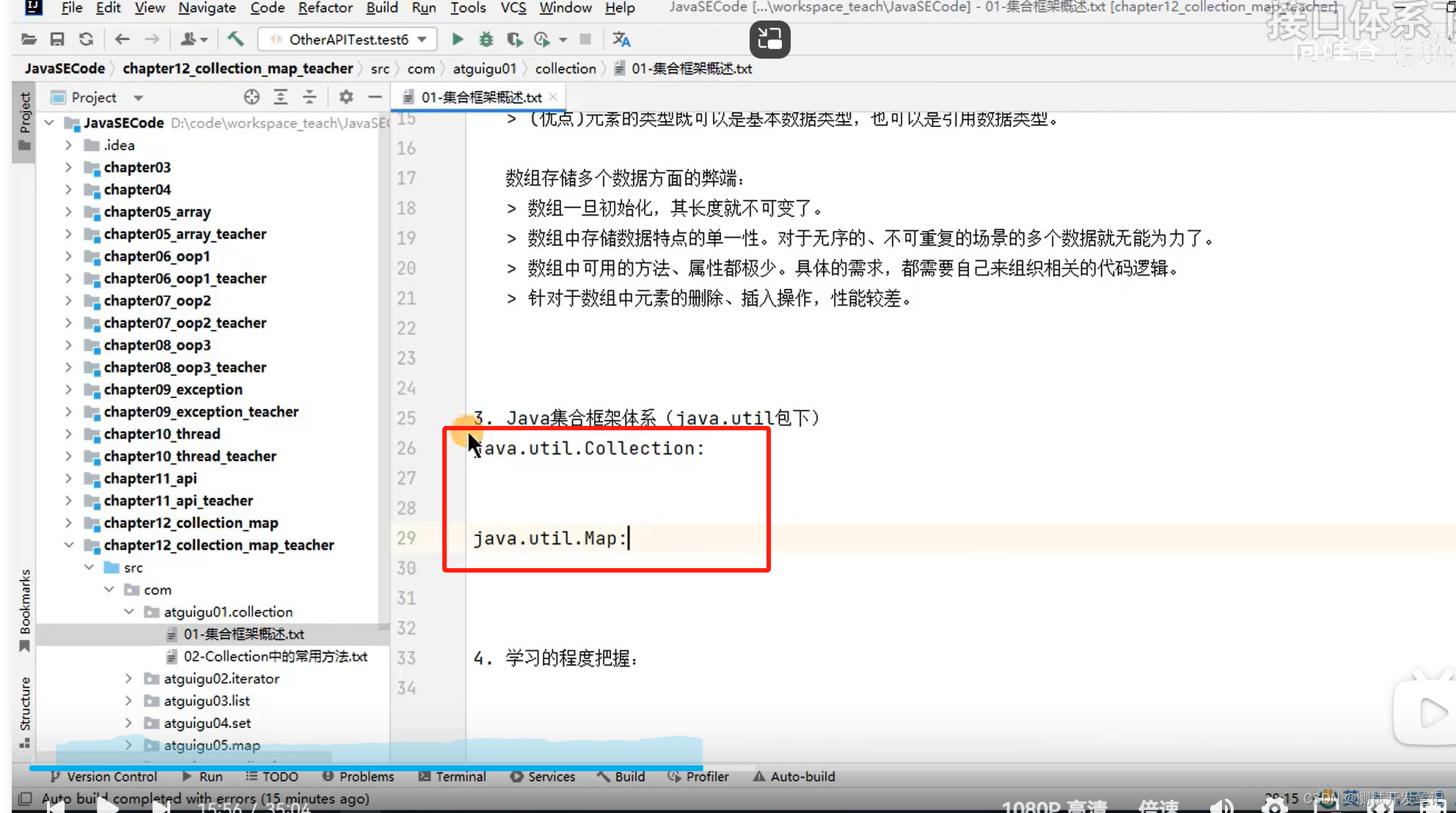Select opened file with target icon
Image resolution: width=1456 pixels, height=813 pixels.
[252, 97]
